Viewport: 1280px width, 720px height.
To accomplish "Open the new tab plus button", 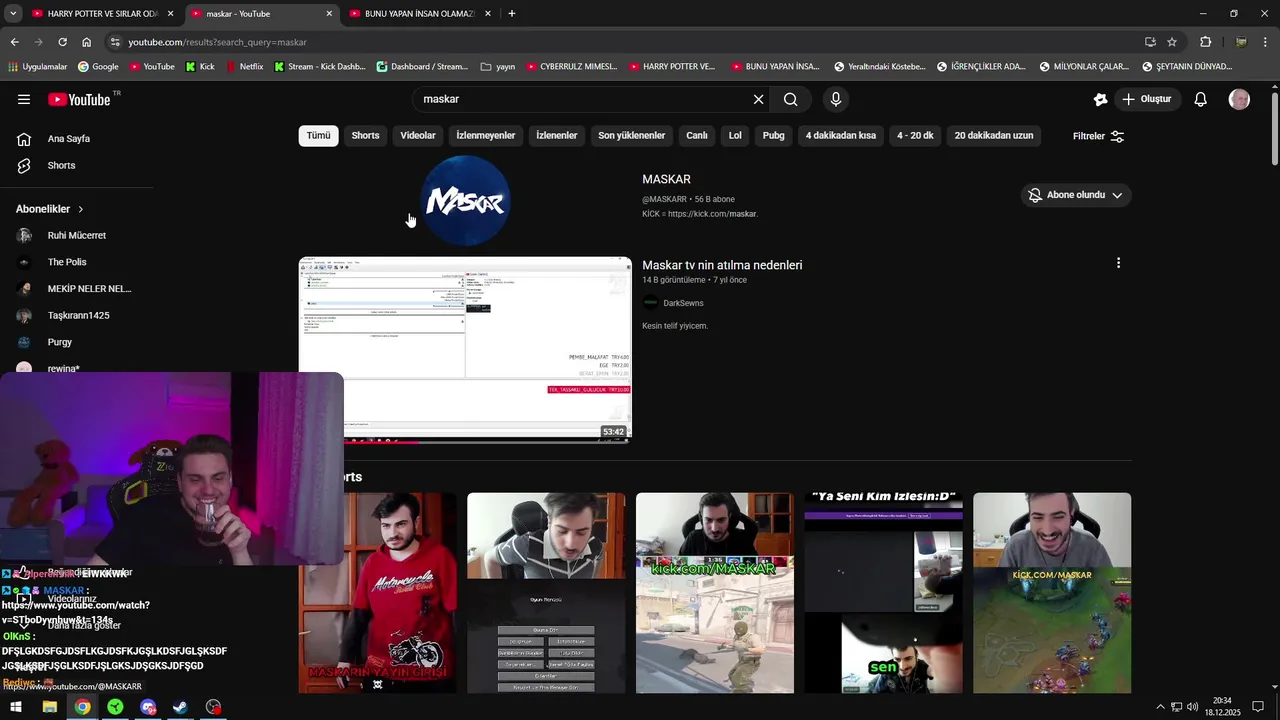I will pyautogui.click(x=511, y=14).
